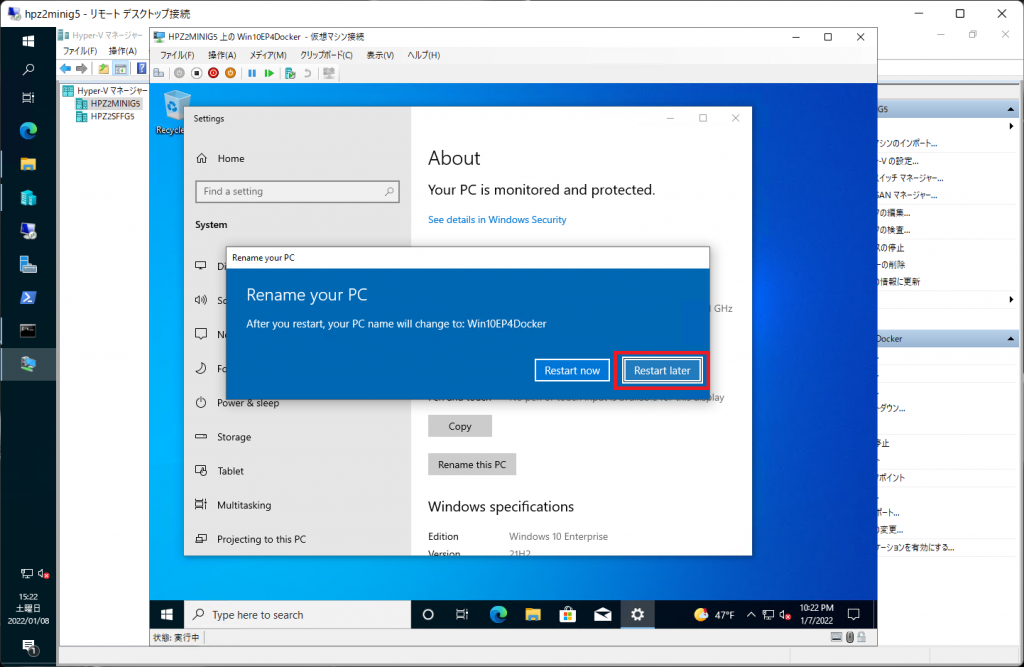
Task: Open See details in Windows Security link
Action: (497, 220)
